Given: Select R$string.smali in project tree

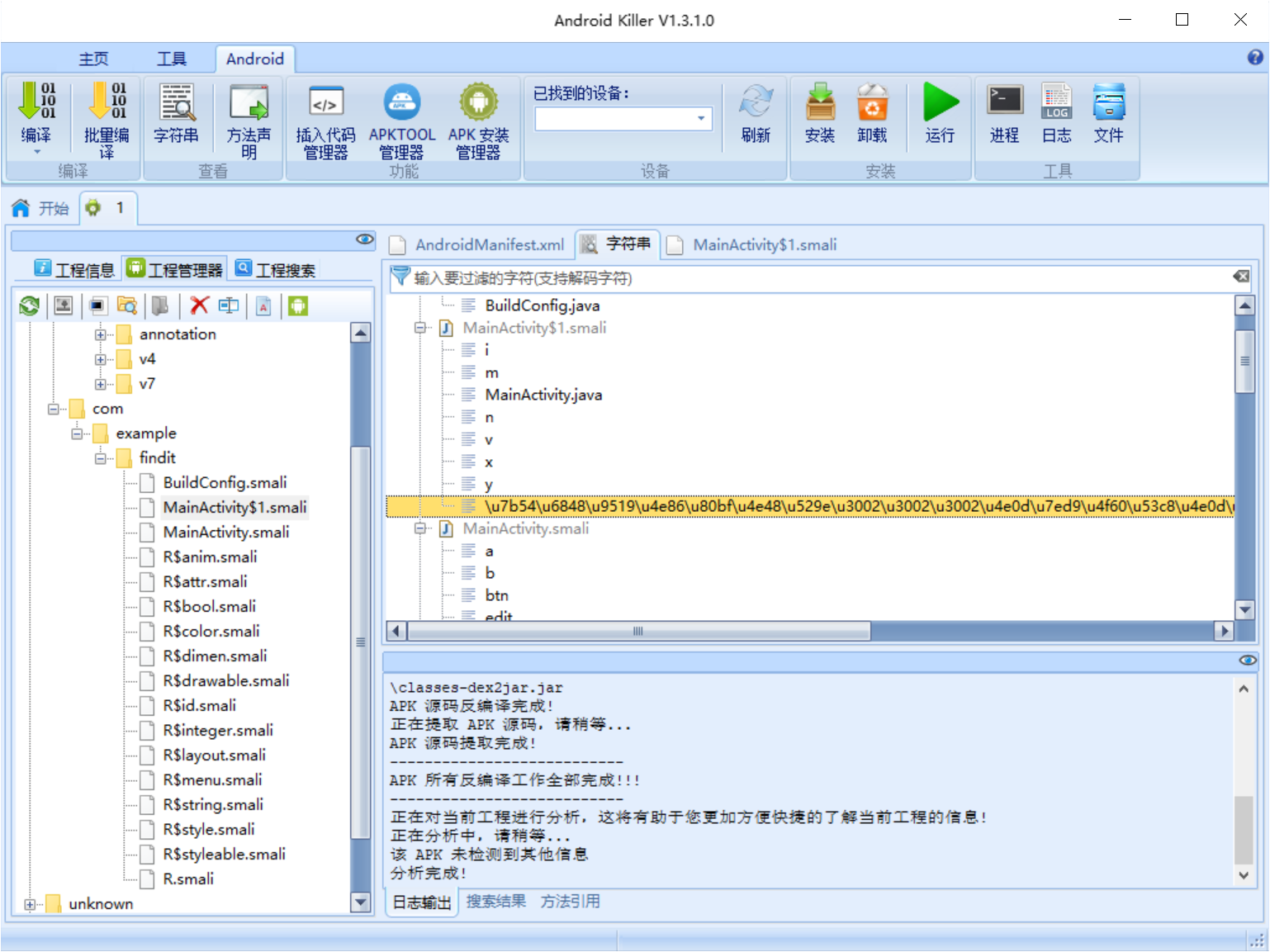Looking at the screenshot, I should (213, 805).
